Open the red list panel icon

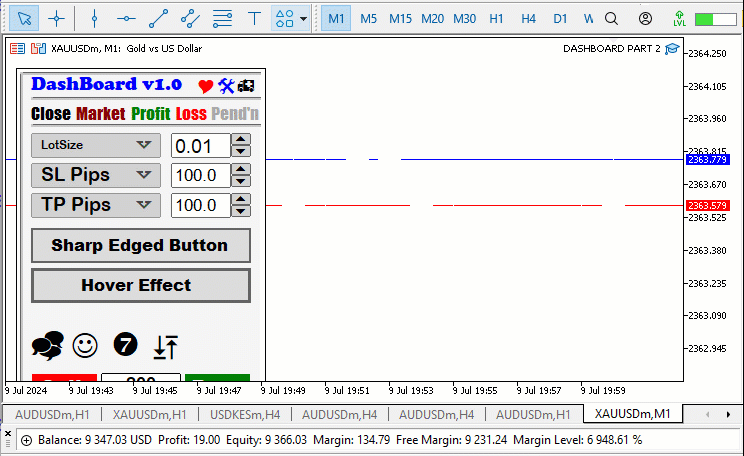(x=18, y=48)
